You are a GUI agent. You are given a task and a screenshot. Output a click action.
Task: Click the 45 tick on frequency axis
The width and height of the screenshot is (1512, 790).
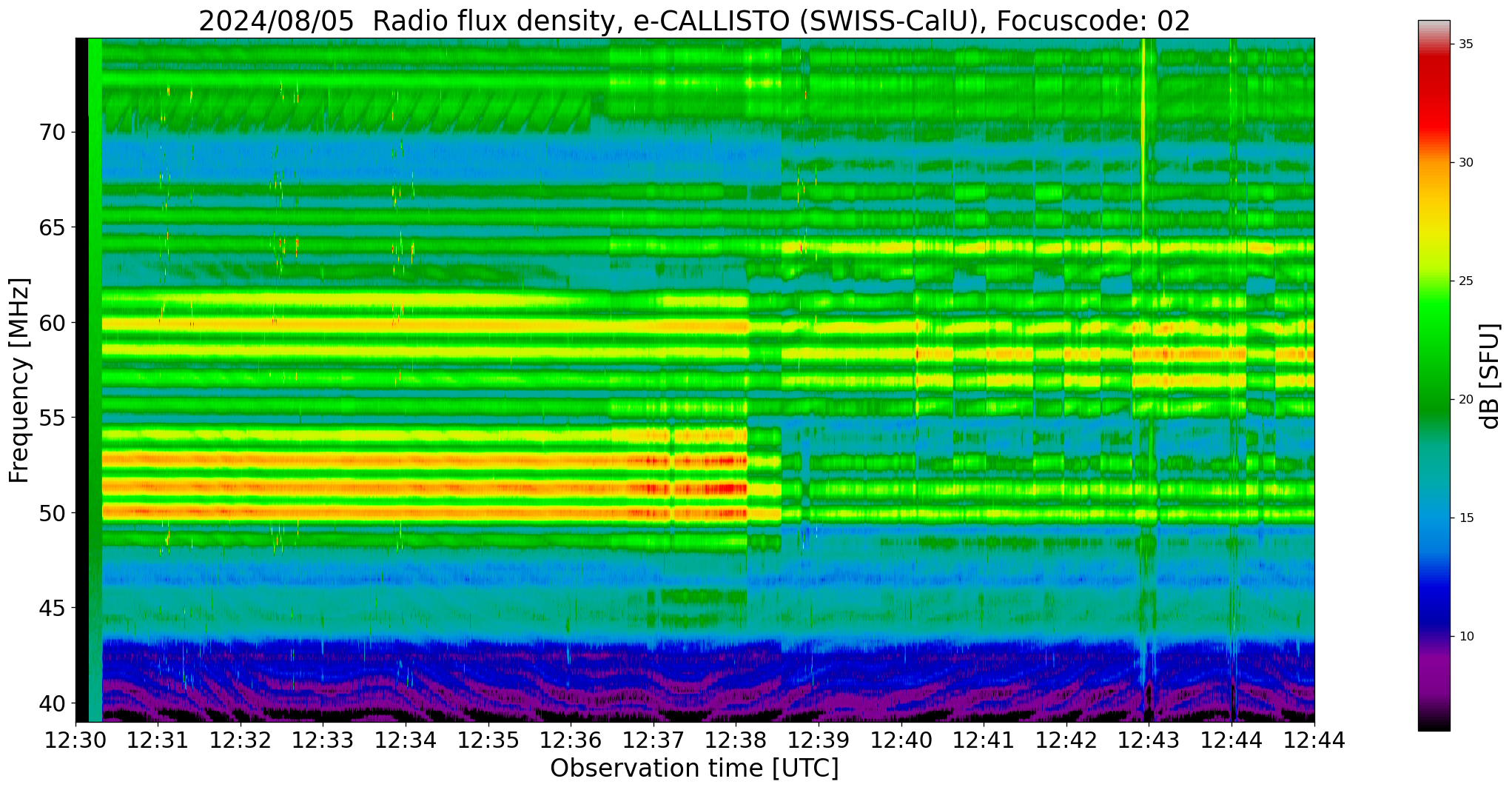[52, 608]
